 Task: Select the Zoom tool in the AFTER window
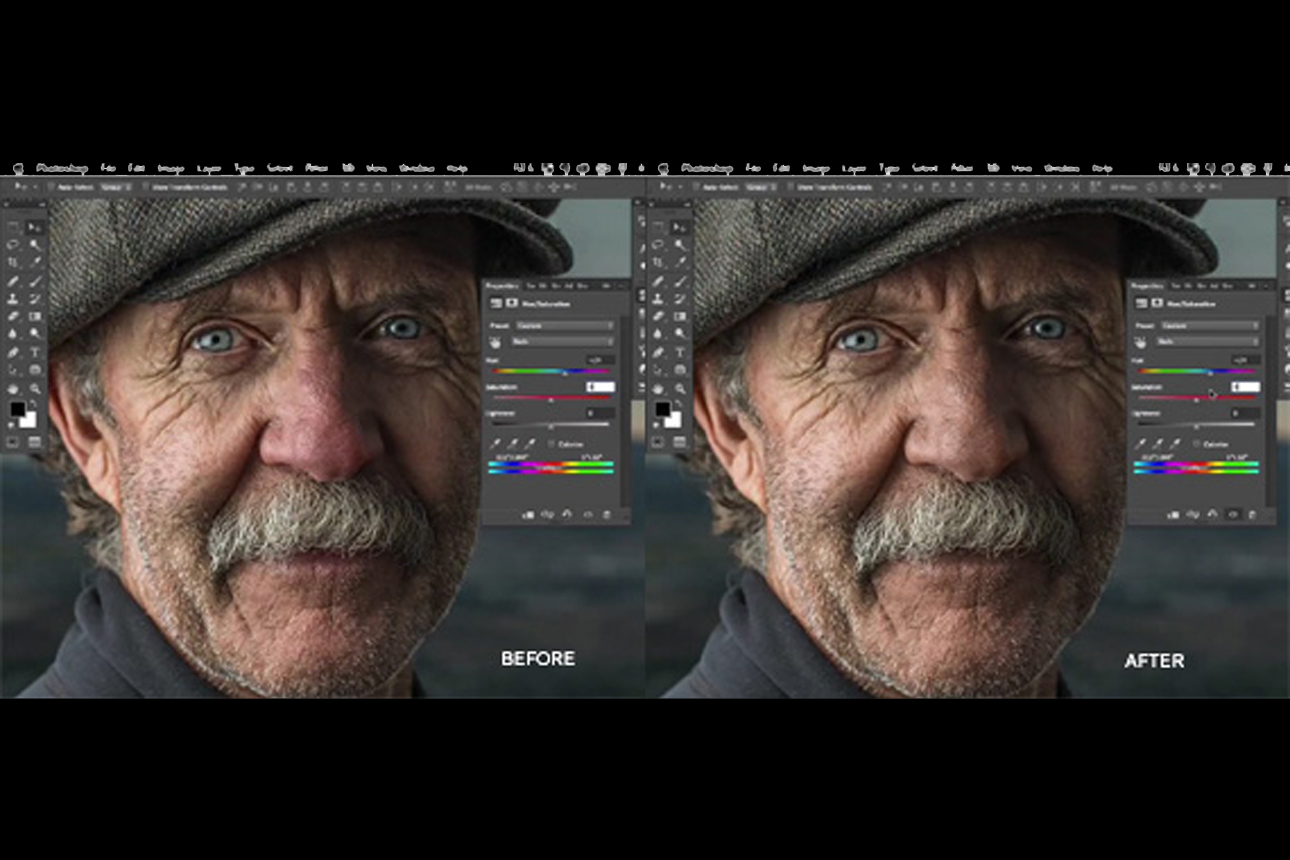click(x=680, y=389)
